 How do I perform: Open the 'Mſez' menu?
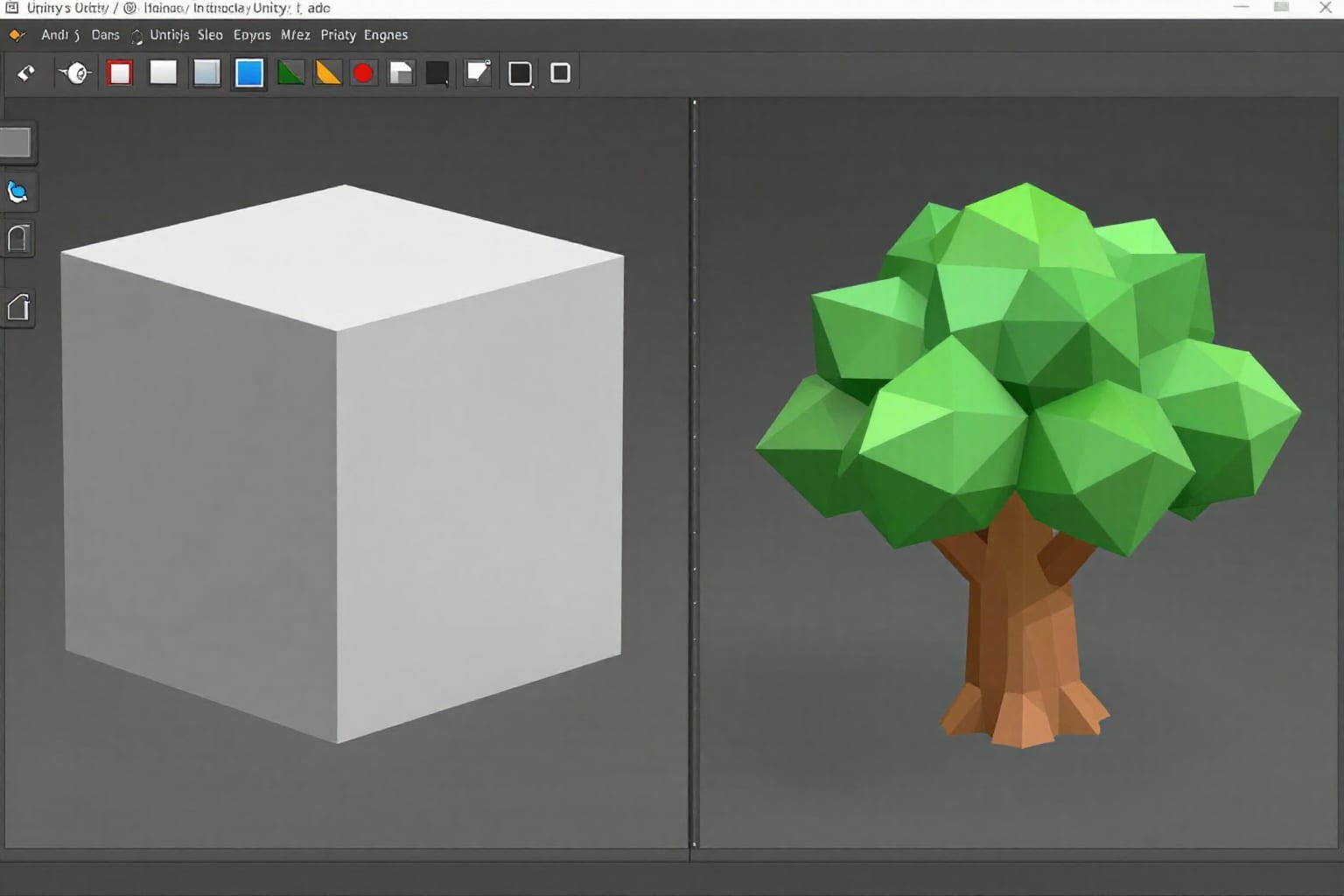(x=295, y=35)
